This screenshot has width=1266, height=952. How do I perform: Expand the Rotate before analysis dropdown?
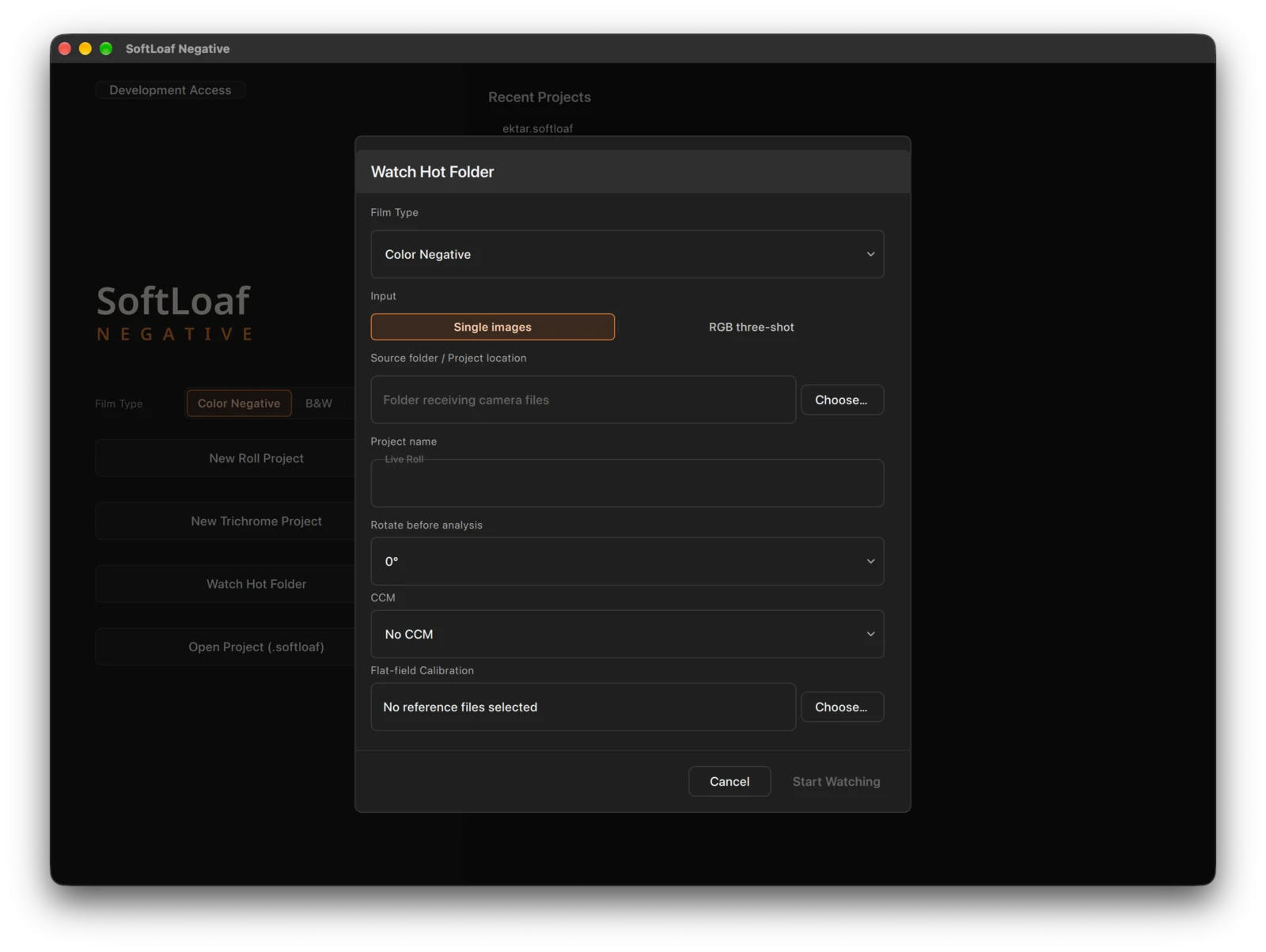627,561
